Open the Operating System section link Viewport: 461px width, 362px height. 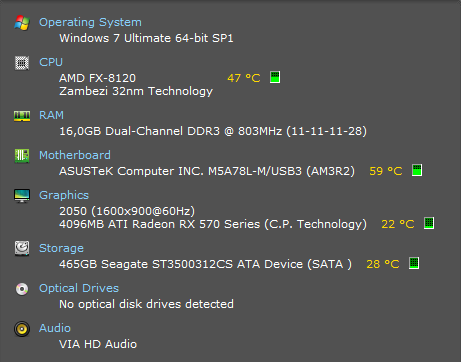(x=90, y=22)
